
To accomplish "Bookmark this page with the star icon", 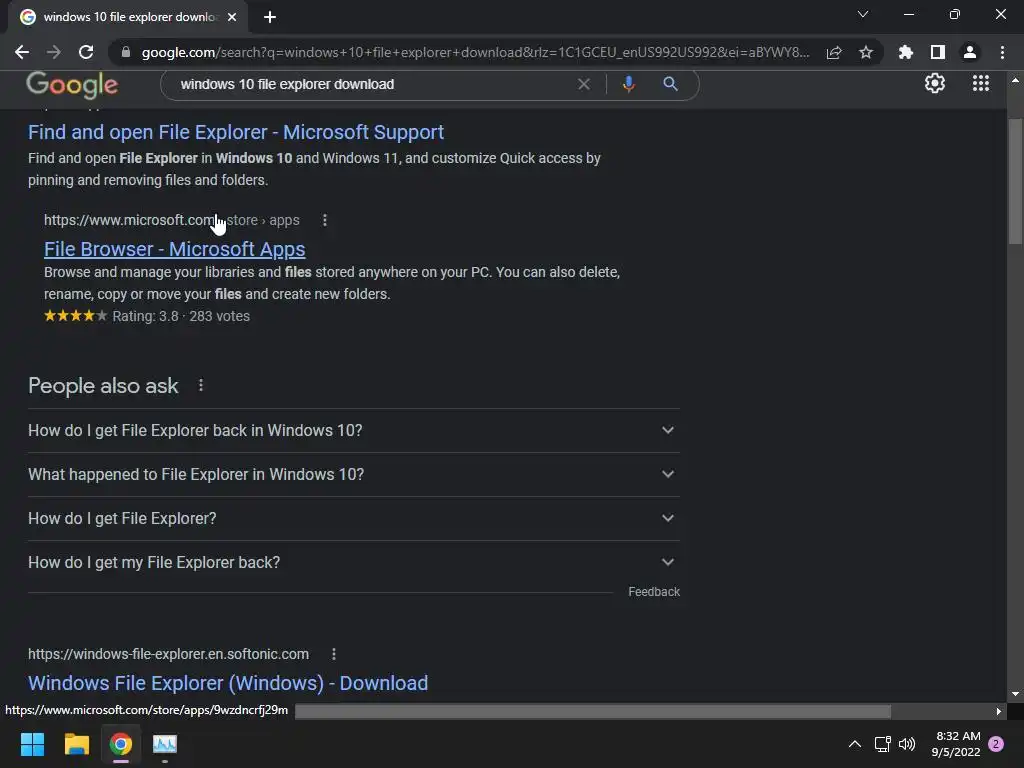I will pos(866,52).
